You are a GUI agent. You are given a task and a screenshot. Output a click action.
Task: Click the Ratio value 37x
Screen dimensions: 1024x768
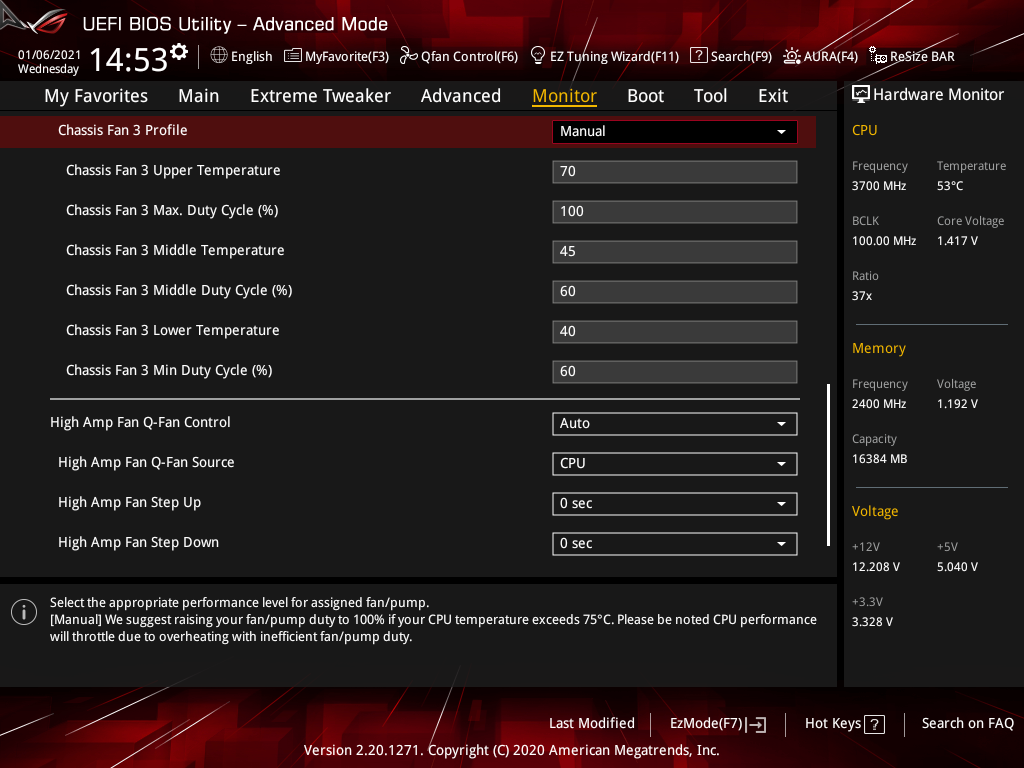861,295
